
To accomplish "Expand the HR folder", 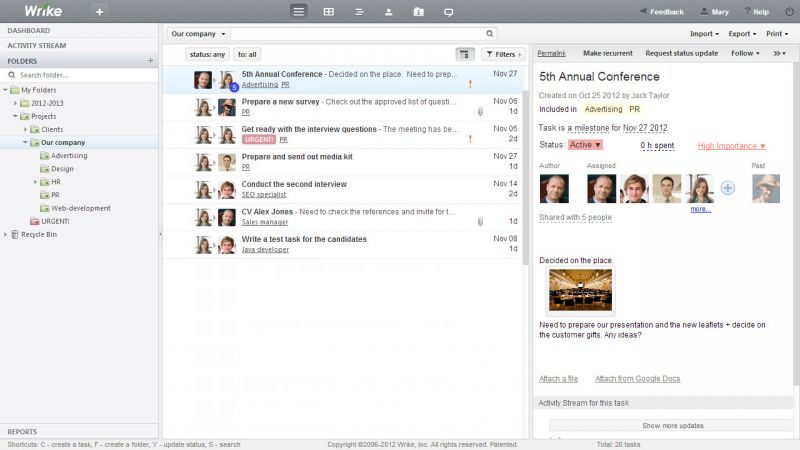I will point(35,182).
